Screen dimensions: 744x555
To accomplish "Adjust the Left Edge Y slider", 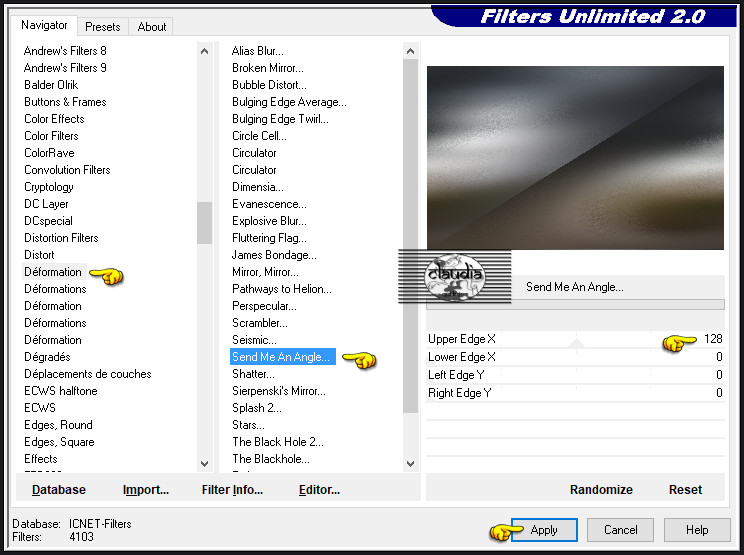I will (575, 375).
